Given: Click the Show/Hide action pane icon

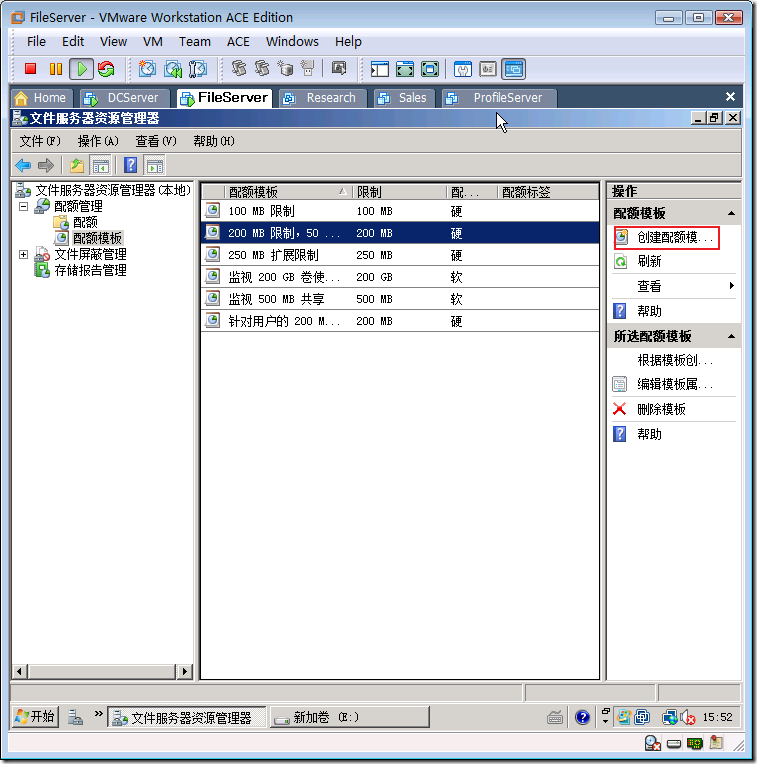Looking at the screenshot, I should pyautogui.click(x=155, y=166).
